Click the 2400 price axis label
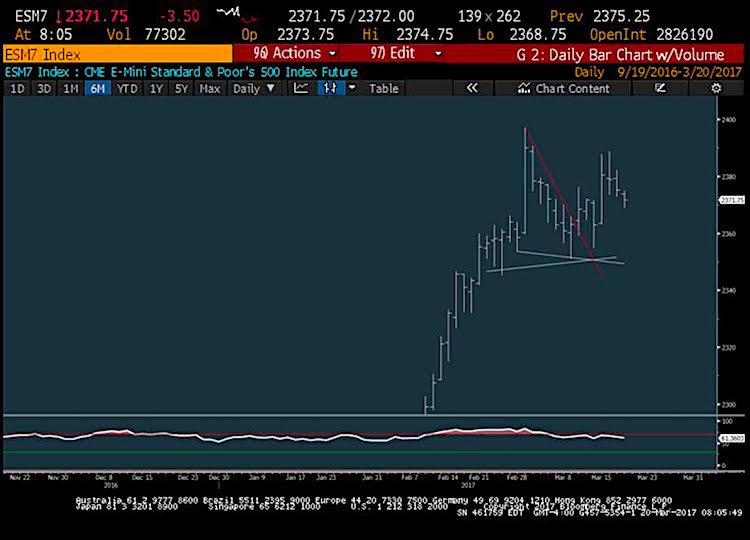This screenshot has height=540, width=750. point(728,119)
